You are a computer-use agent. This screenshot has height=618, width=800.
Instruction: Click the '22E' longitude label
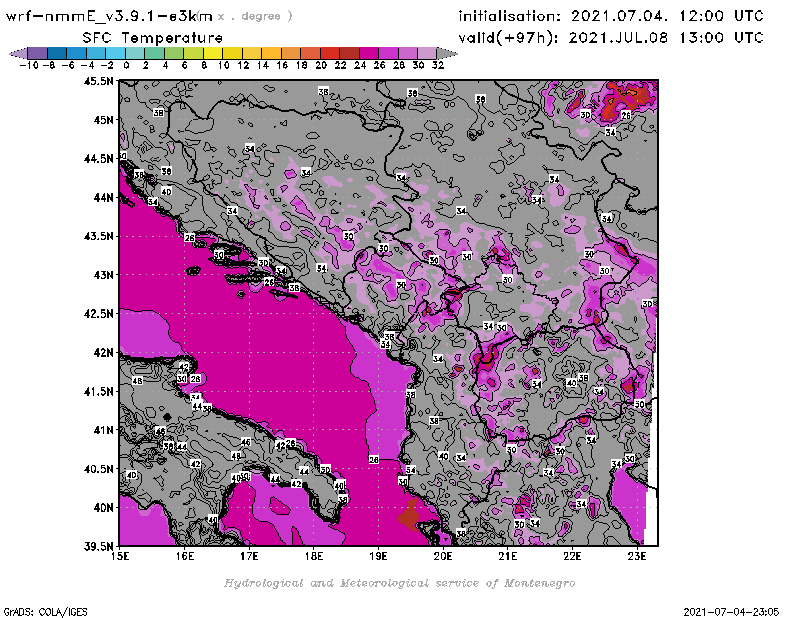(x=572, y=557)
